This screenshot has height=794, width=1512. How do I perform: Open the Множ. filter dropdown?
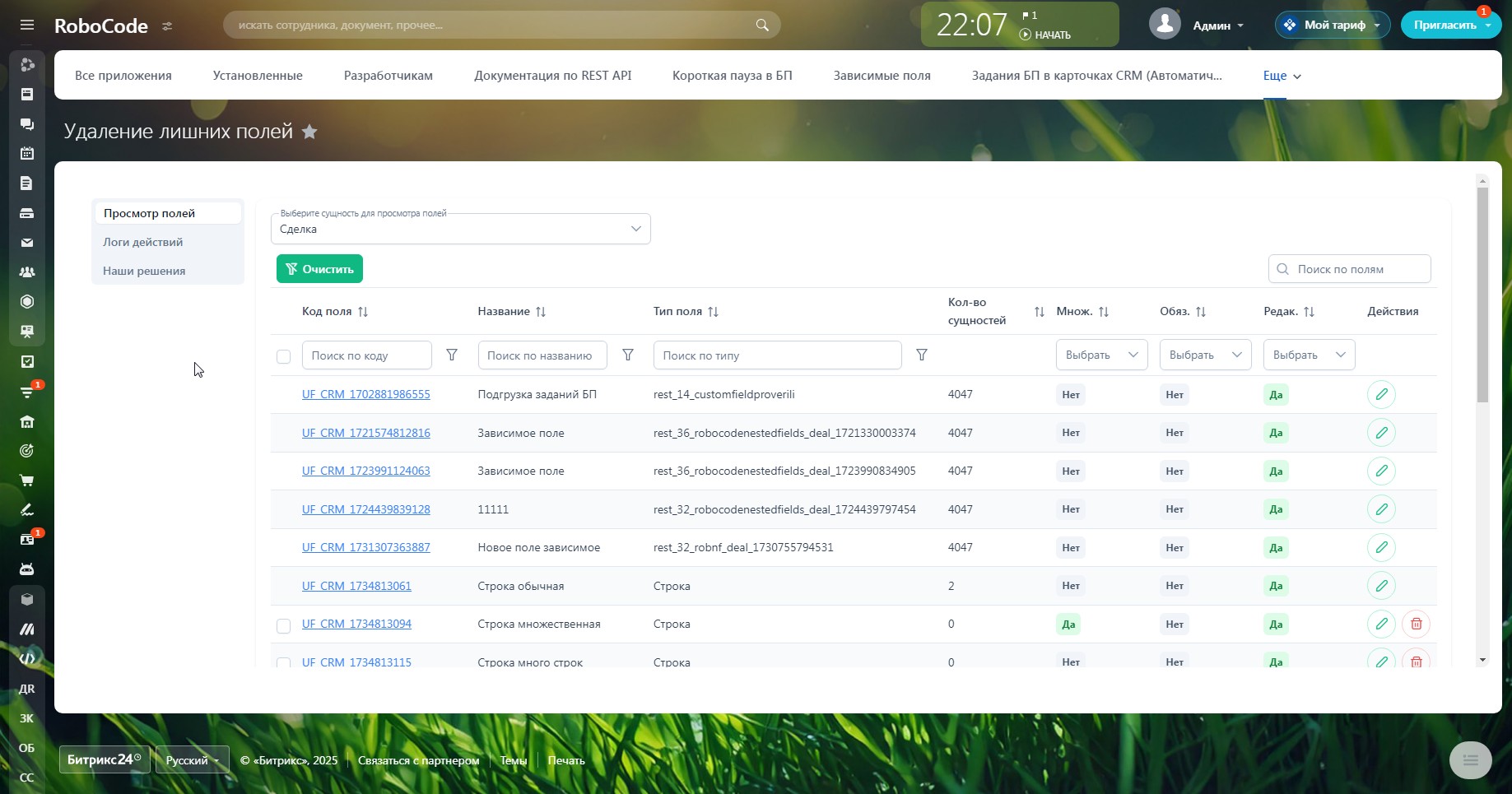click(1101, 355)
